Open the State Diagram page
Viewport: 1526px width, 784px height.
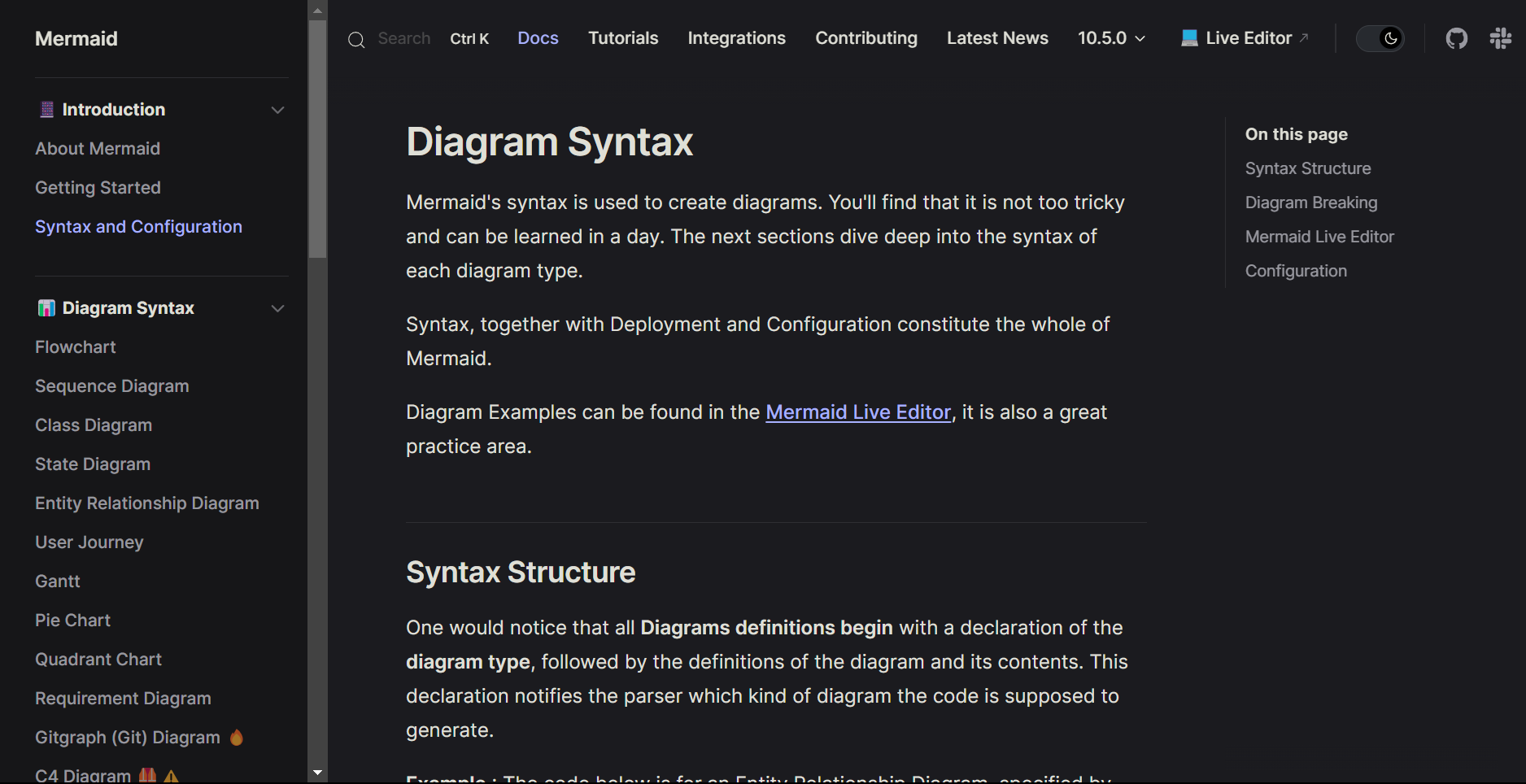(93, 464)
